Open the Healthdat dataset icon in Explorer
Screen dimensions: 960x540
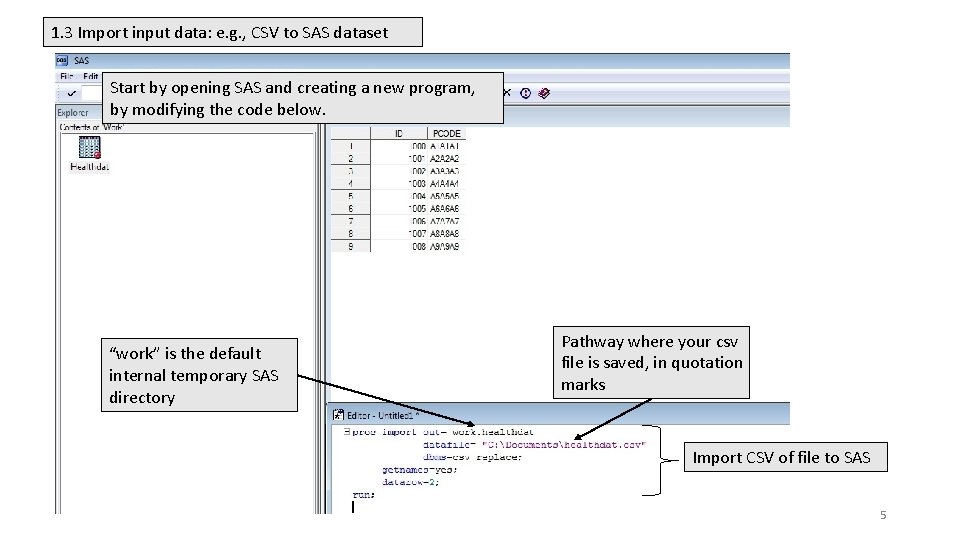click(x=89, y=148)
